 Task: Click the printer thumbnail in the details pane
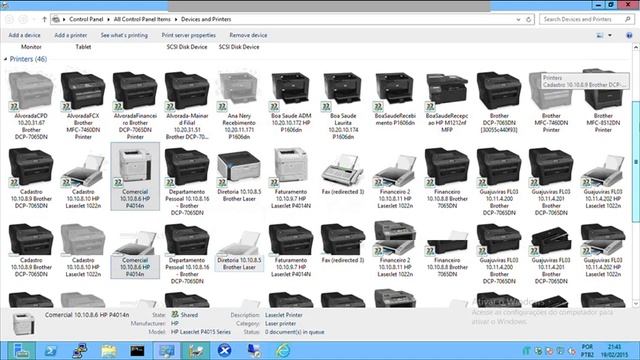[23, 324]
